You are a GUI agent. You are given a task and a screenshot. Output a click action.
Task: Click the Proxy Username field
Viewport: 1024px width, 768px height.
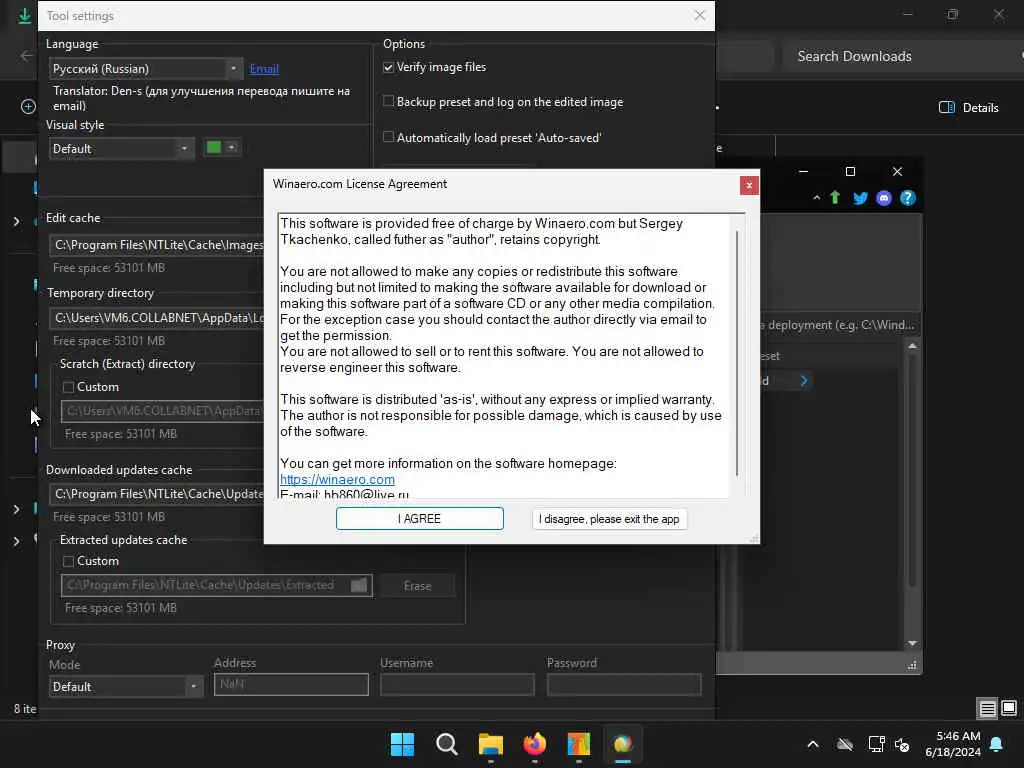[x=457, y=684]
